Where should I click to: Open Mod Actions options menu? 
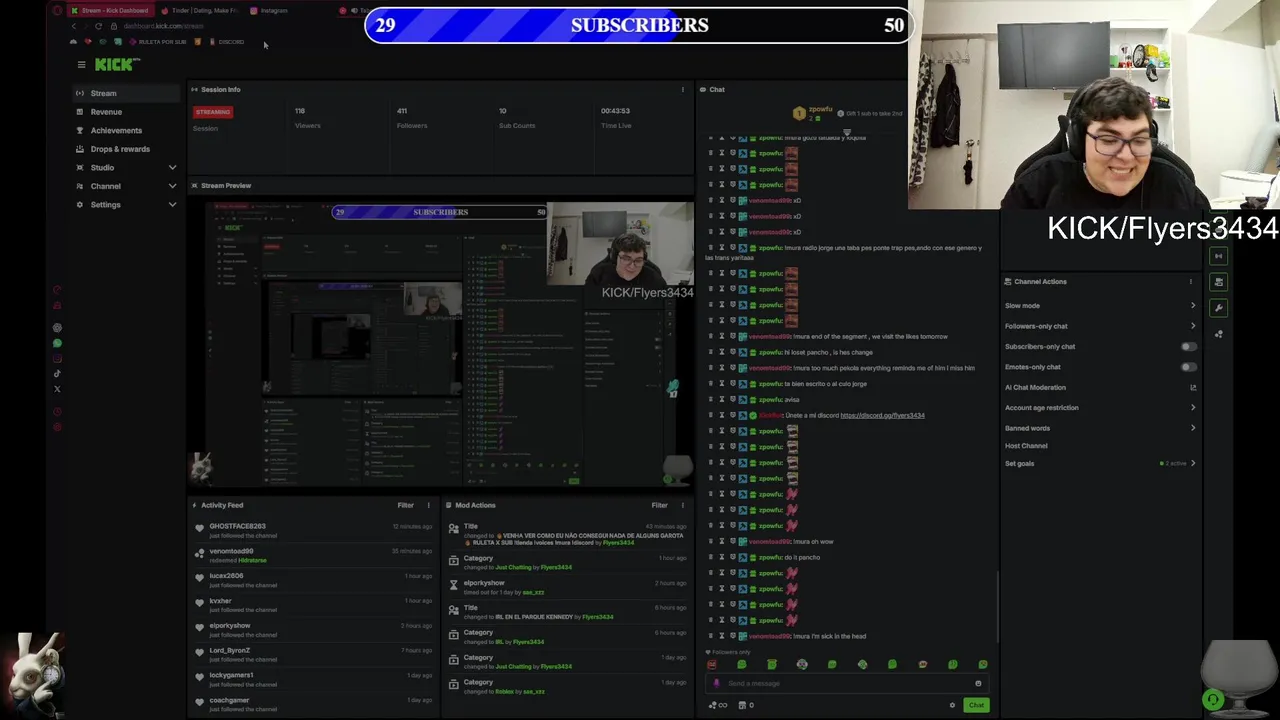pyautogui.click(x=683, y=505)
